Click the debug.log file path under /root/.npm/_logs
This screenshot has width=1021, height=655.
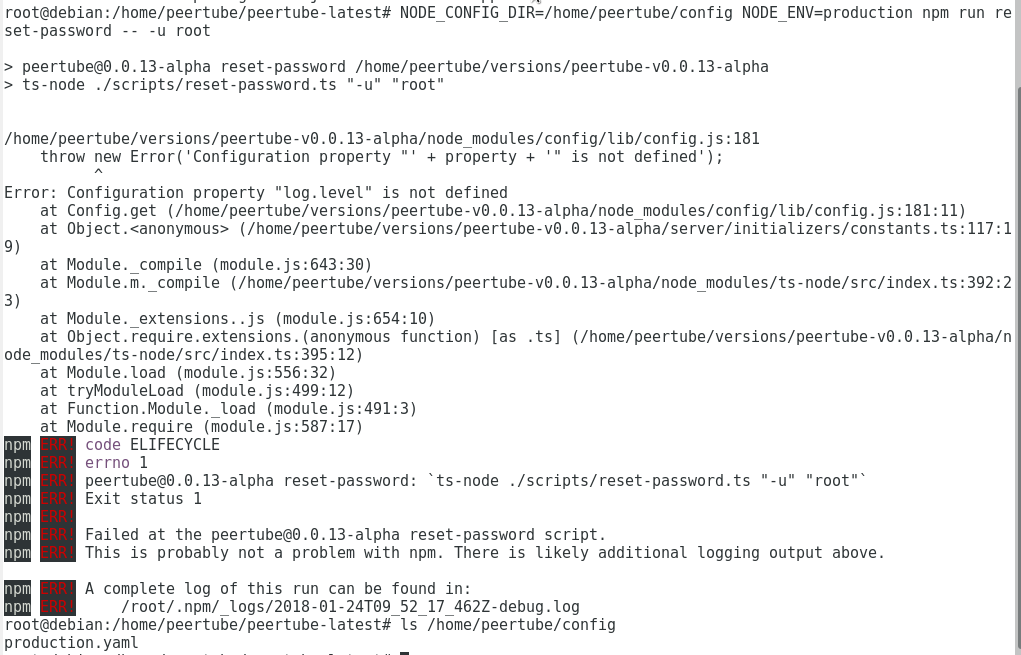[x=350, y=607]
